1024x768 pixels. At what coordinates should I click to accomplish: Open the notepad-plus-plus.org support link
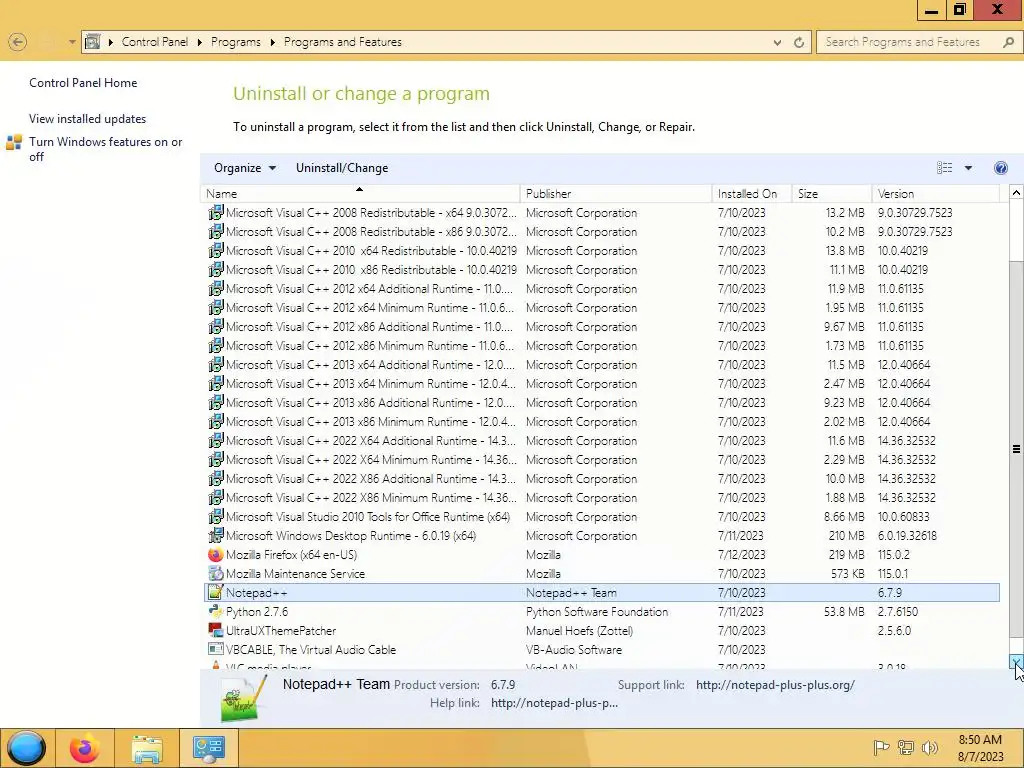click(x=775, y=685)
